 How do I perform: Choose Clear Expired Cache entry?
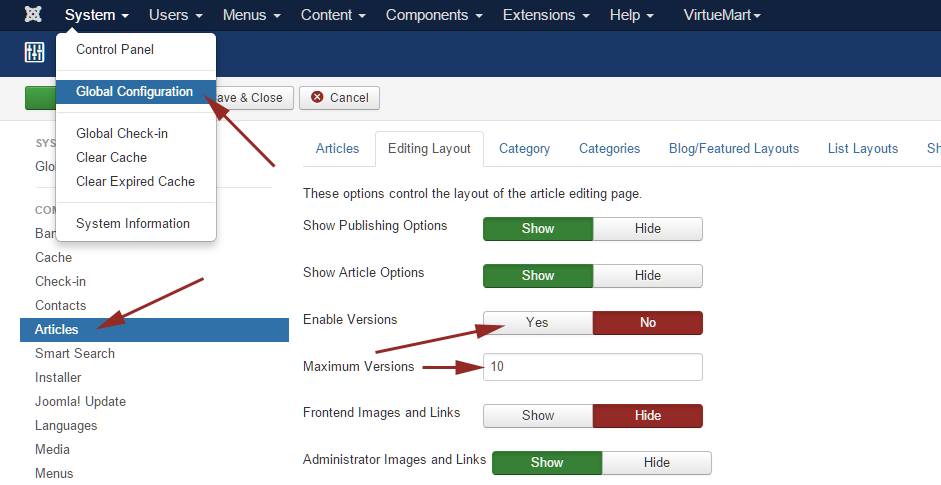pos(136,181)
